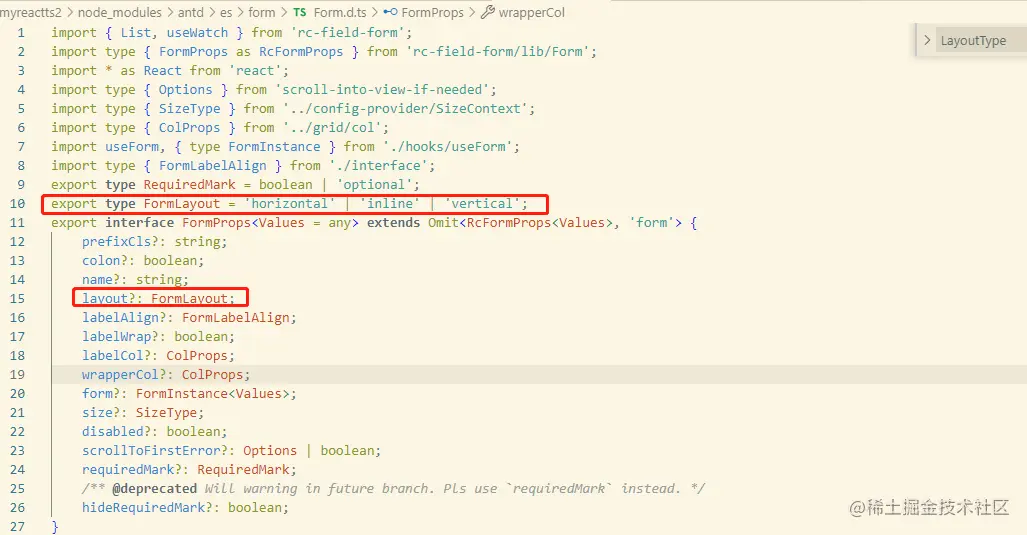Click the '@deprecated' comment tag

tap(155, 489)
